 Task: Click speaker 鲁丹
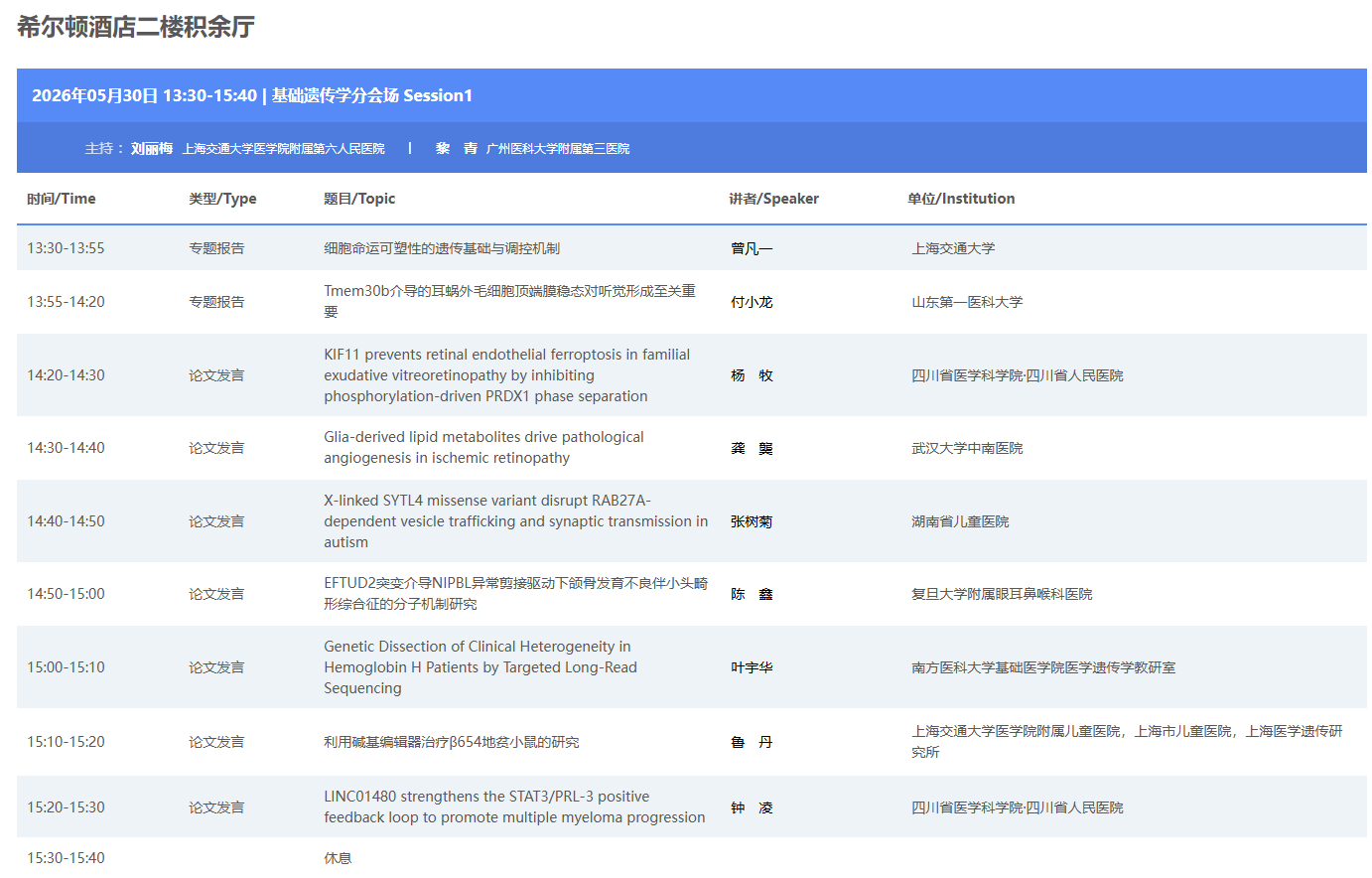tap(752, 742)
